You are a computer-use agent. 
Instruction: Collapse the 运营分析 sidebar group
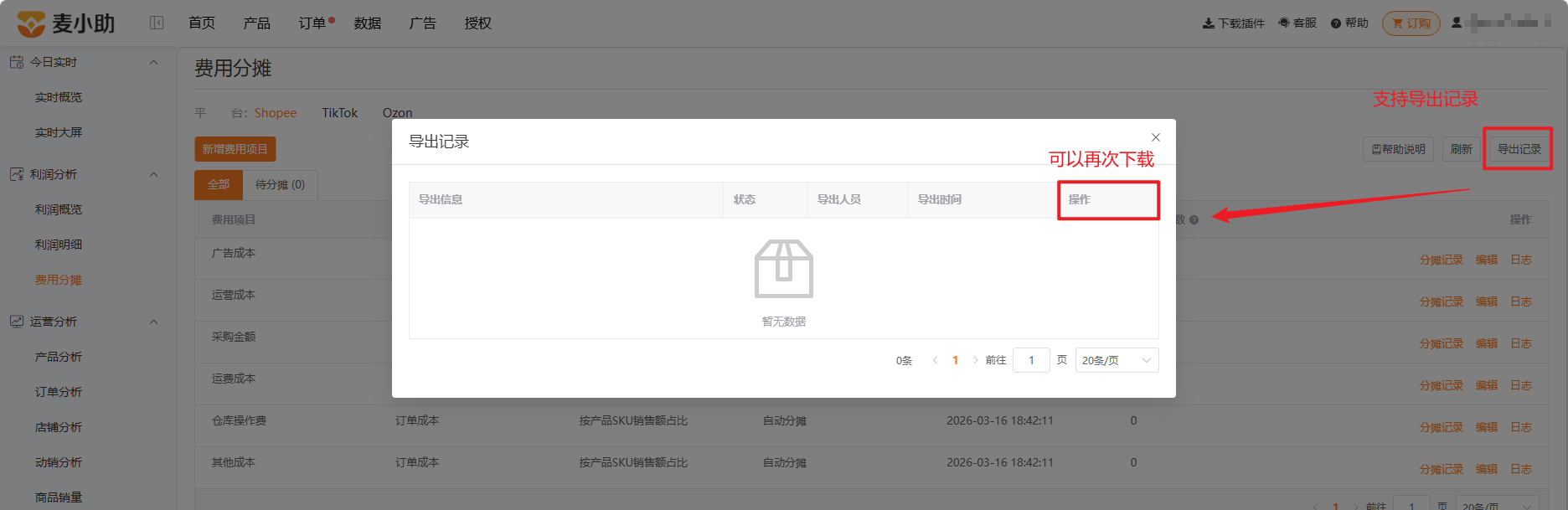[x=153, y=322]
